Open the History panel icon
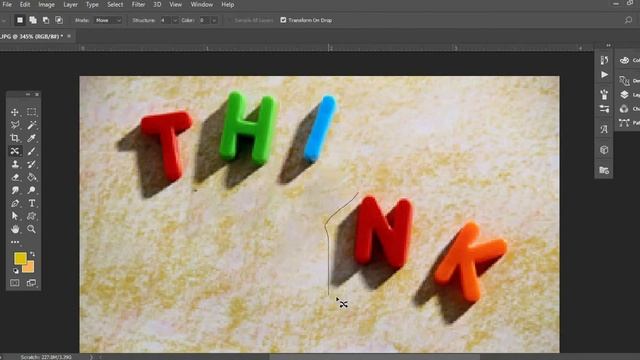 604,60
